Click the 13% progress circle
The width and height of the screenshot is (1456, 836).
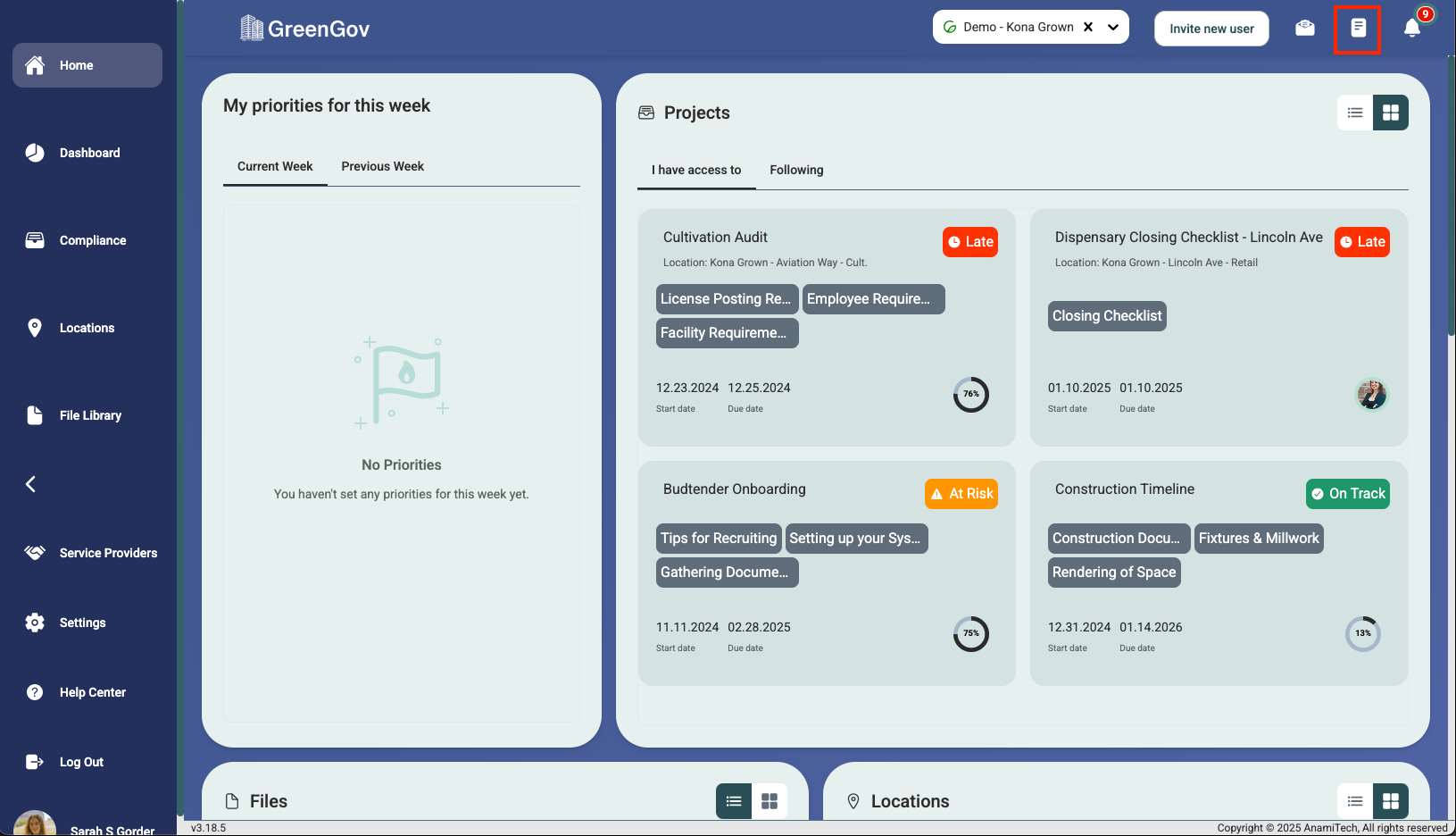(x=1363, y=634)
